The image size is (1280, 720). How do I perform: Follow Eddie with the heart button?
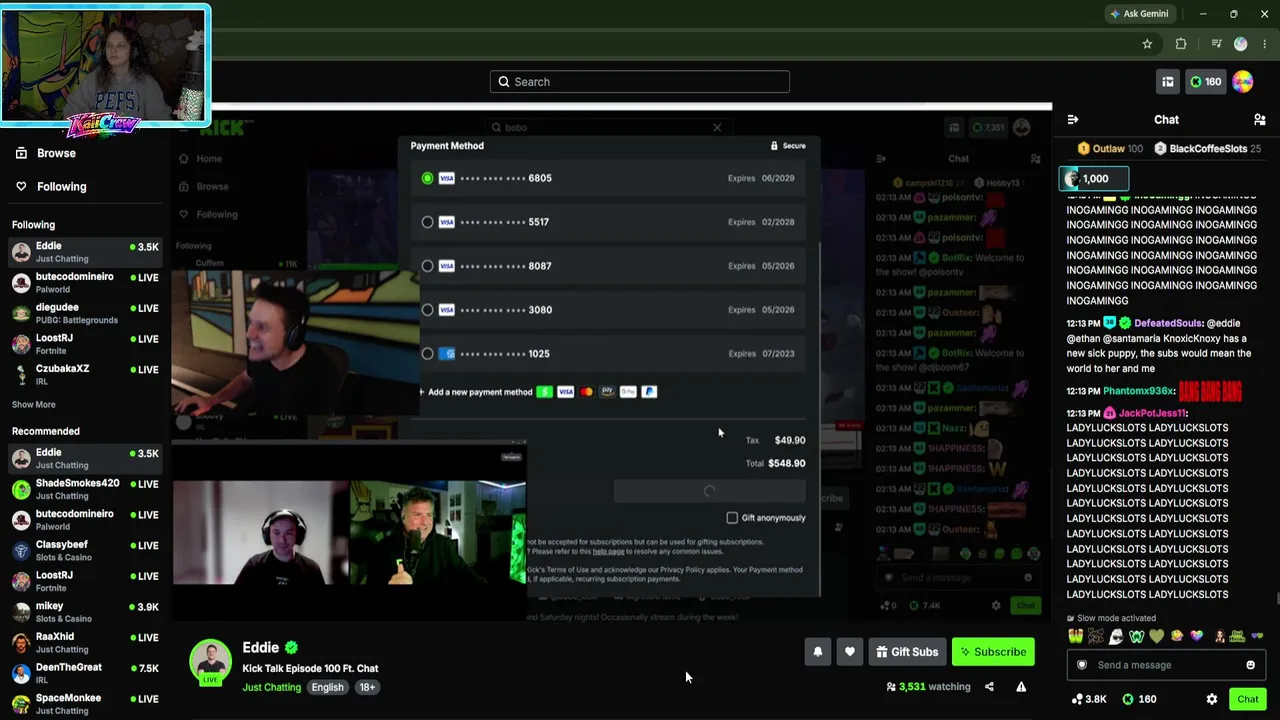tap(850, 652)
